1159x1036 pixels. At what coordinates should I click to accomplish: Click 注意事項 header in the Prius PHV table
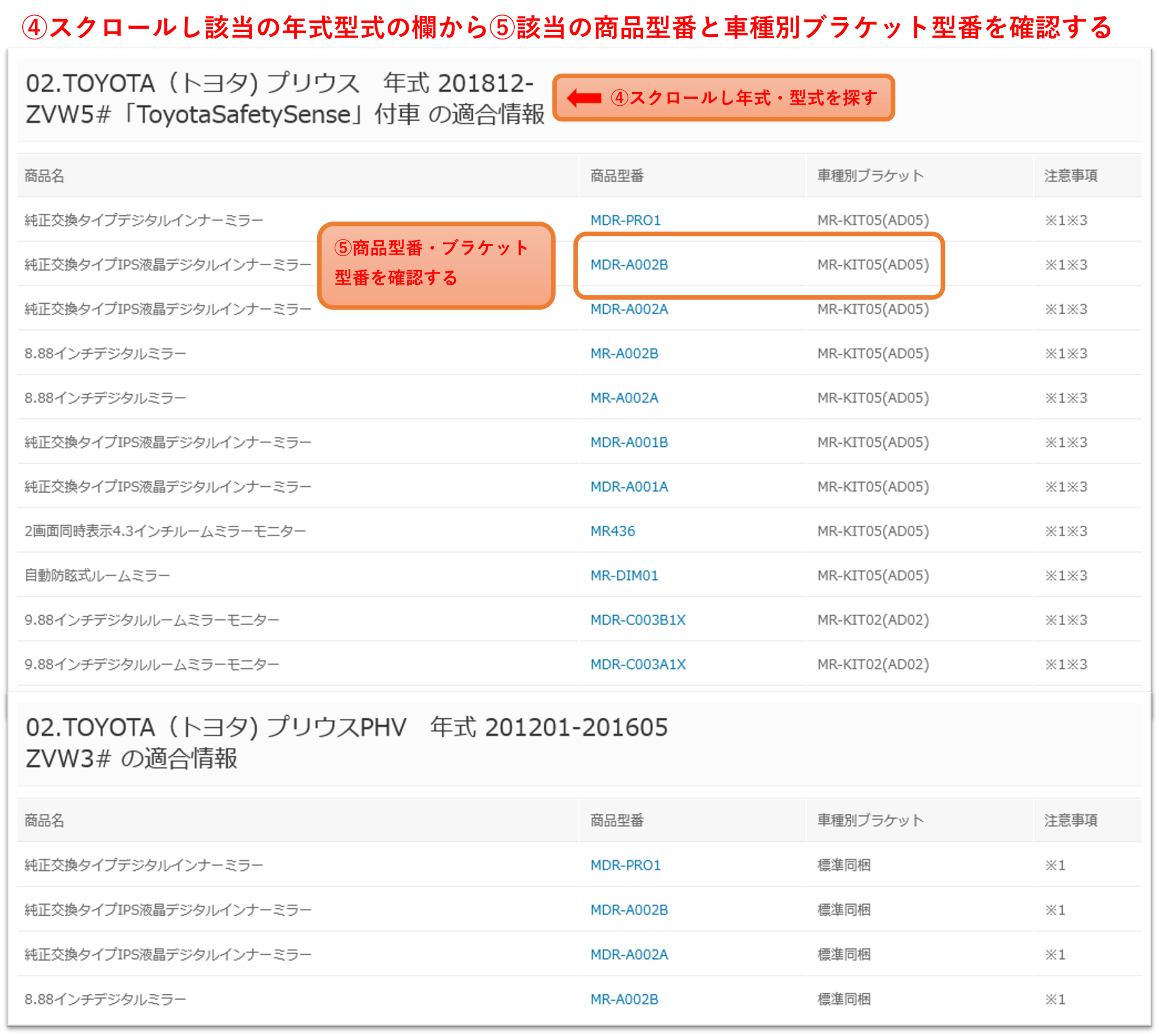point(1070,820)
